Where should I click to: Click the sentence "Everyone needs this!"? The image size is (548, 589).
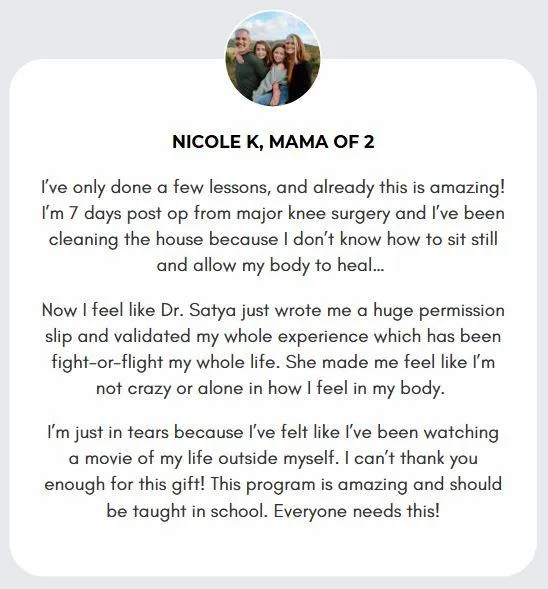pos(356,512)
